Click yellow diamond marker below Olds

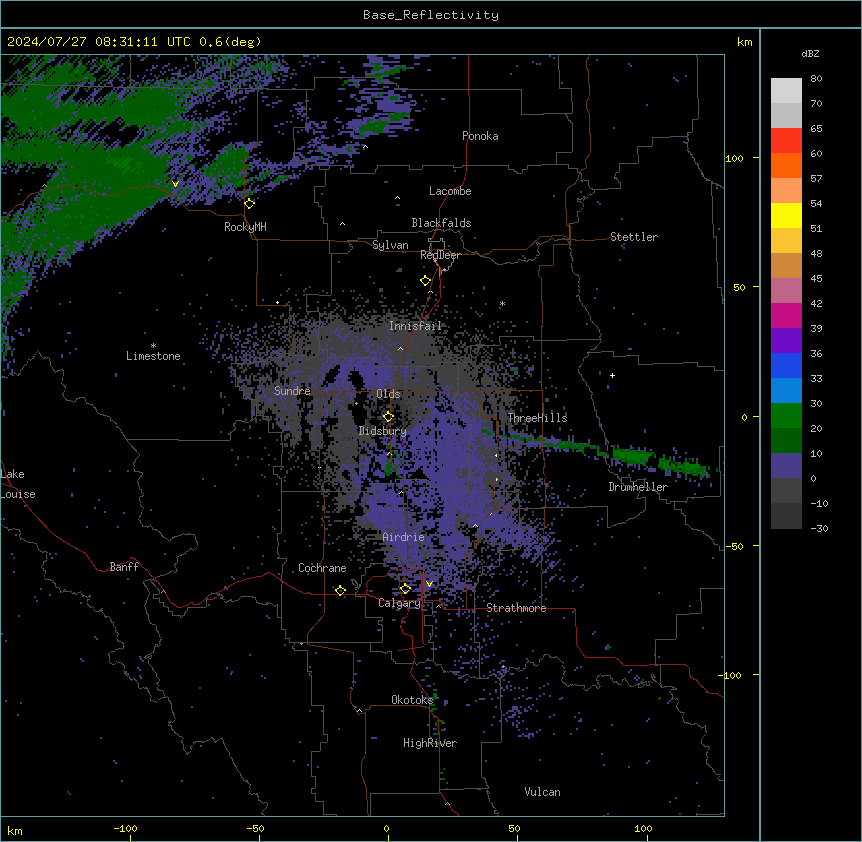[388, 417]
